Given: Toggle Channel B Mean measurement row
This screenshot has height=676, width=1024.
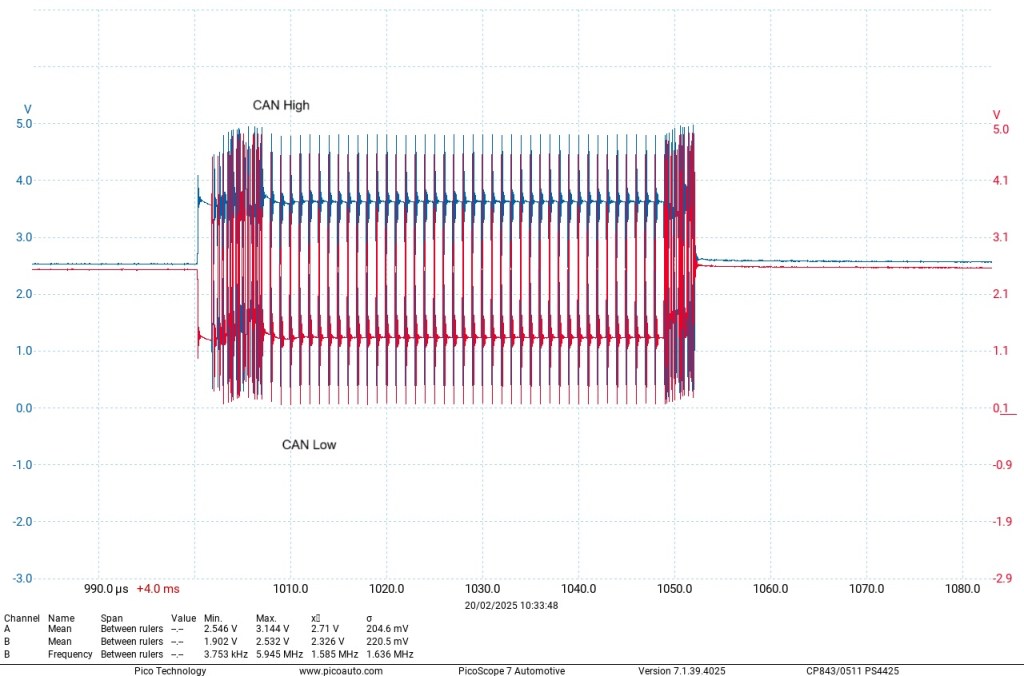Looking at the screenshot, I should pos(60,641).
